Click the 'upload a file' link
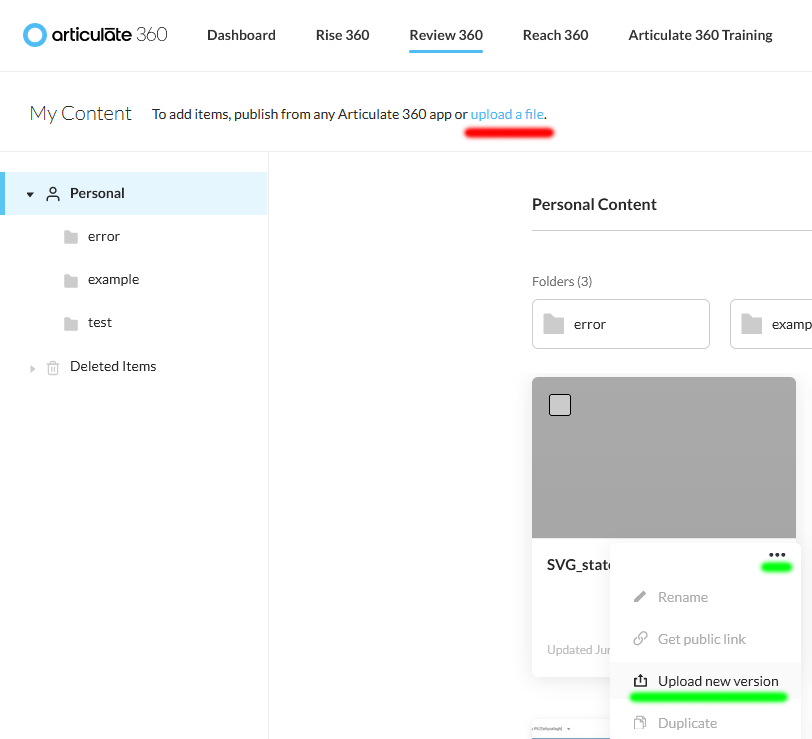 [507, 114]
